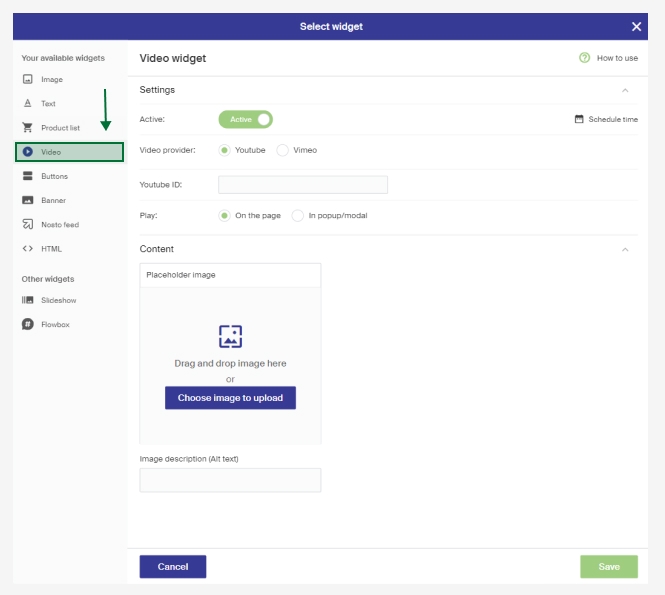
Task: Select the Buttons widget icon
Action: click(28, 176)
